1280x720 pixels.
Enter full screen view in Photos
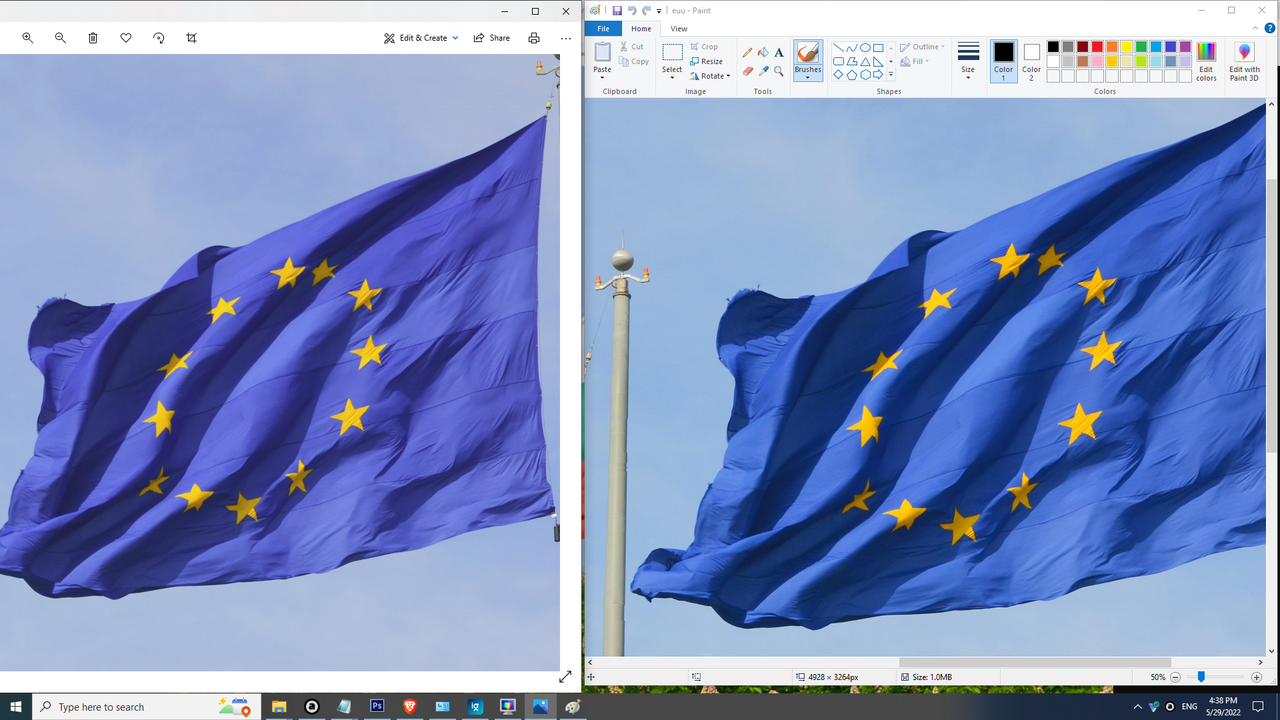tap(565, 677)
